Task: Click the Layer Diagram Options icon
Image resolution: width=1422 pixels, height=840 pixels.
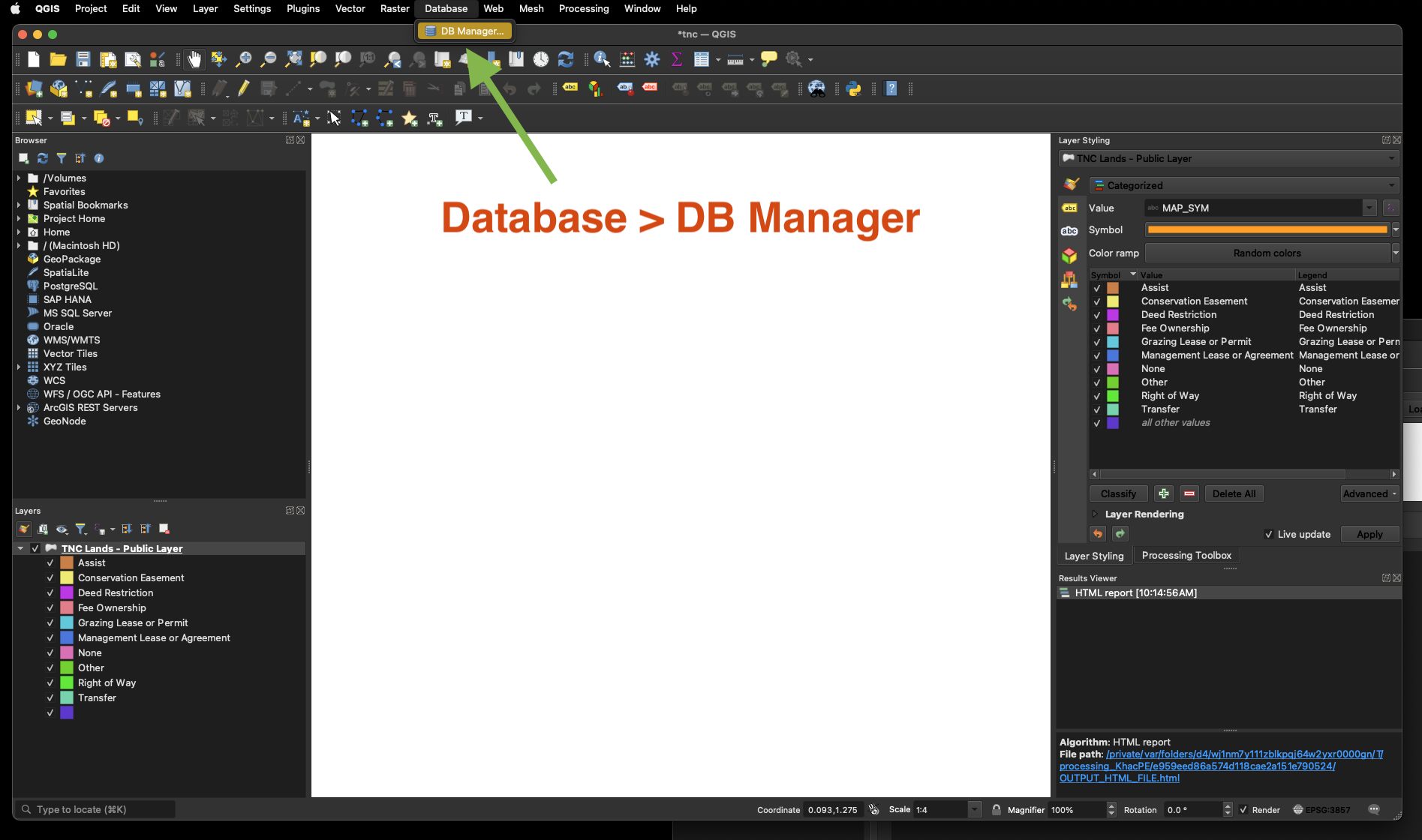Action: [x=596, y=88]
